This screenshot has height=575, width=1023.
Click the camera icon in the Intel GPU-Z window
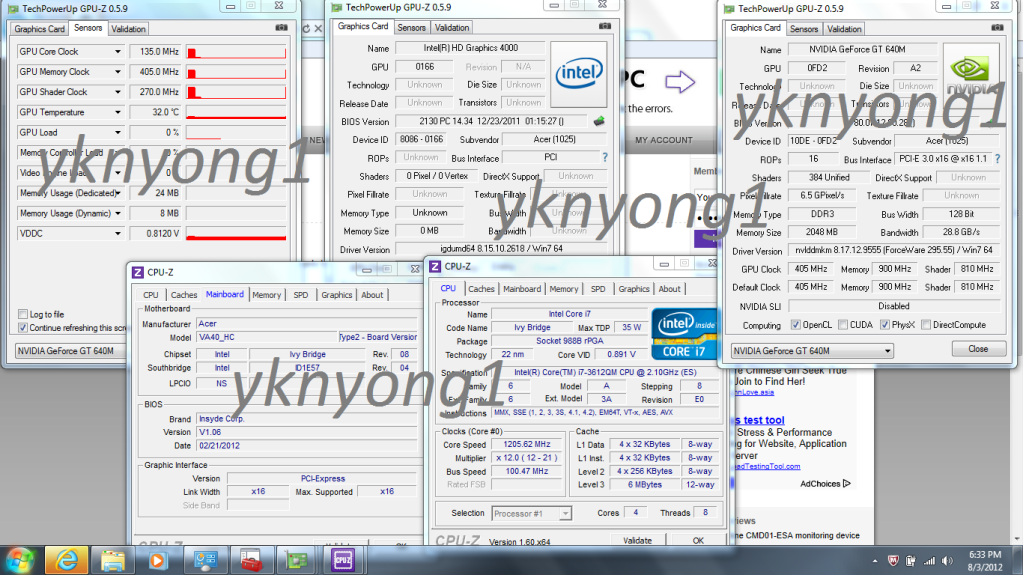pyautogui.click(x=605, y=27)
